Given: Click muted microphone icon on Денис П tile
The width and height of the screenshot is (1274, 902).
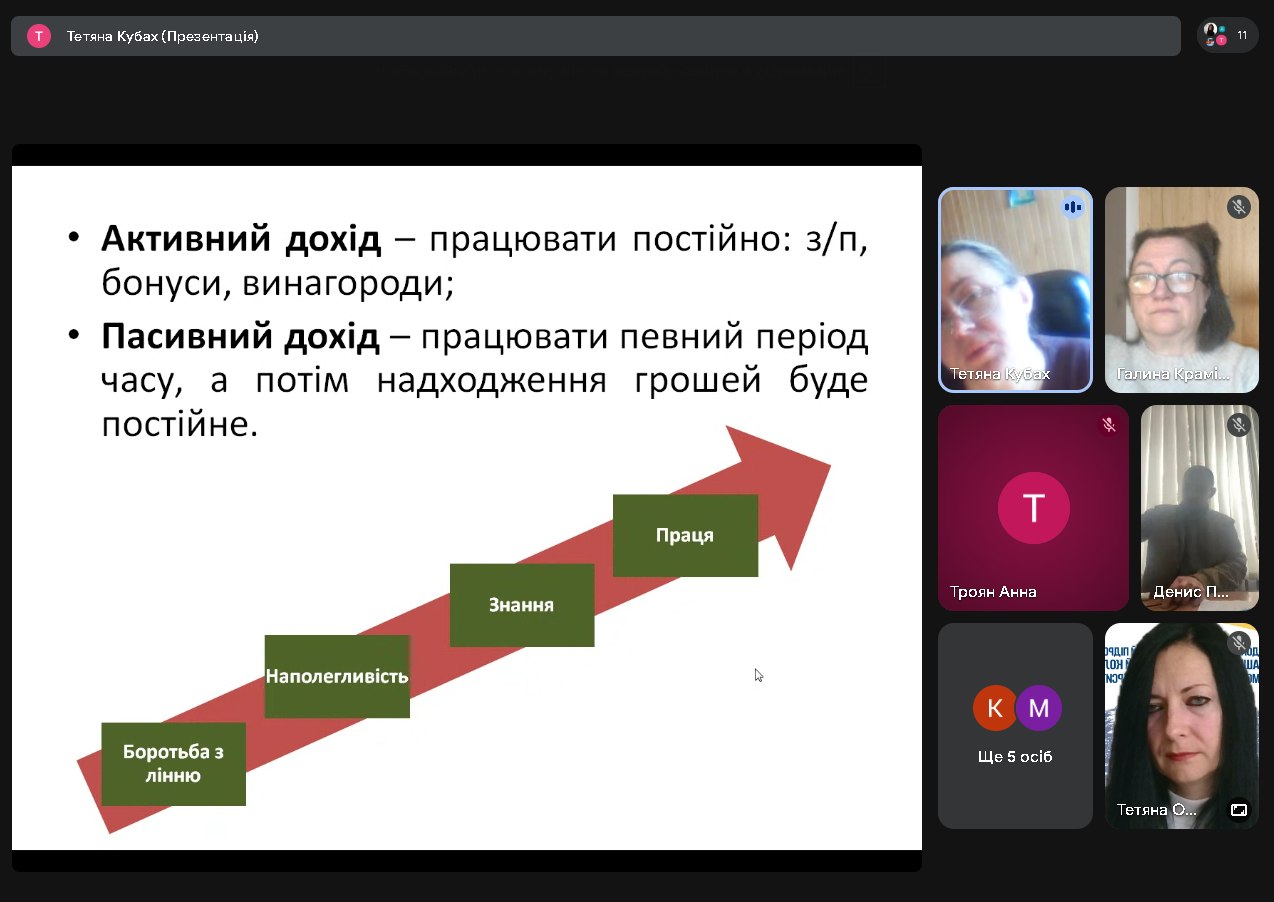Looking at the screenshot, I should point(1239,425).
